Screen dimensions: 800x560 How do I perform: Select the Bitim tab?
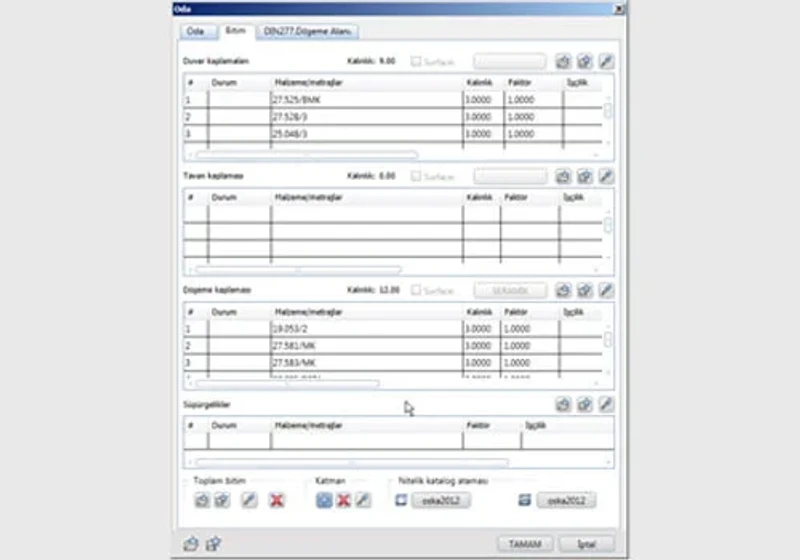[x=236, y=31]
